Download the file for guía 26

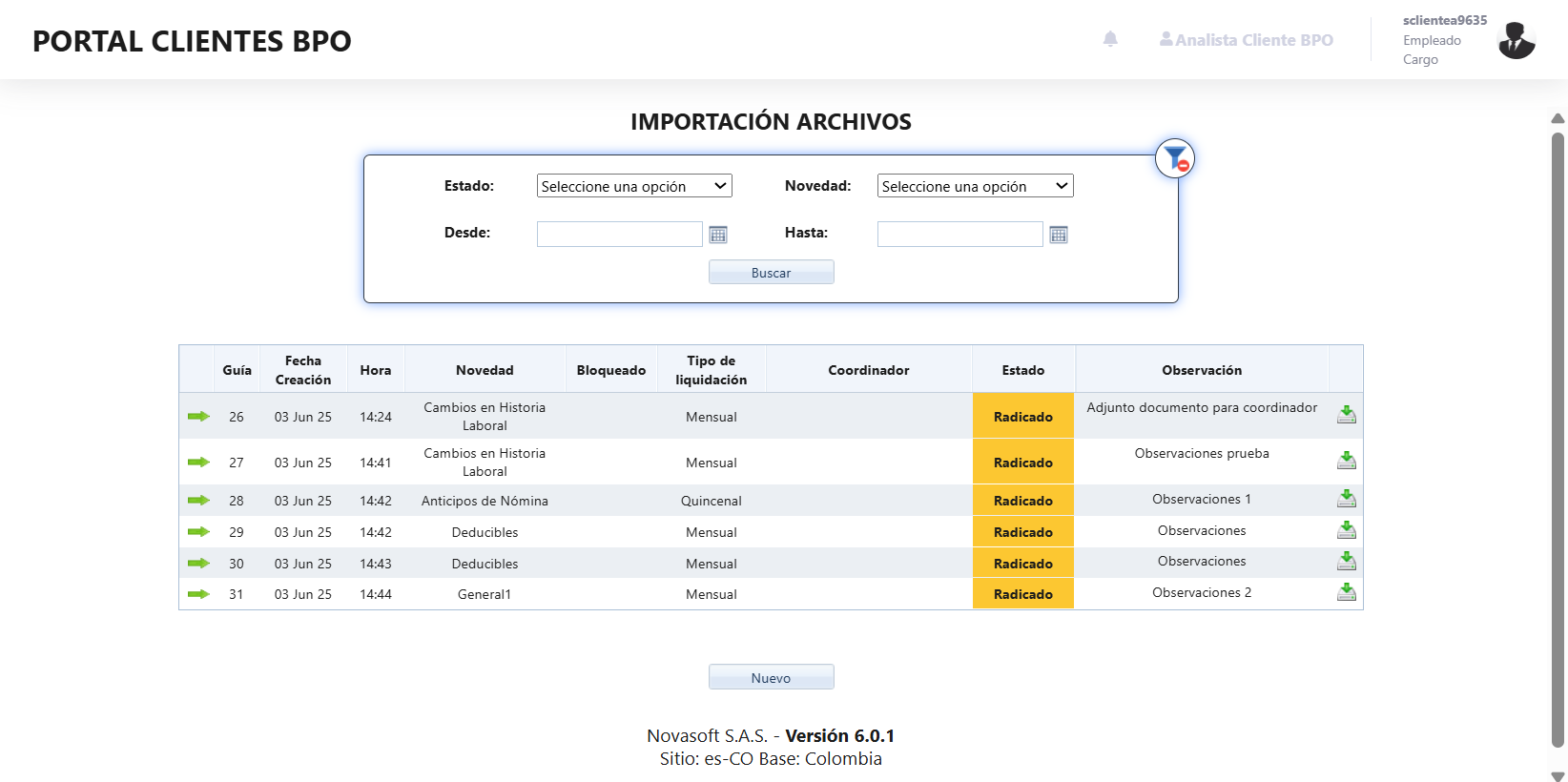(1347, 415)
